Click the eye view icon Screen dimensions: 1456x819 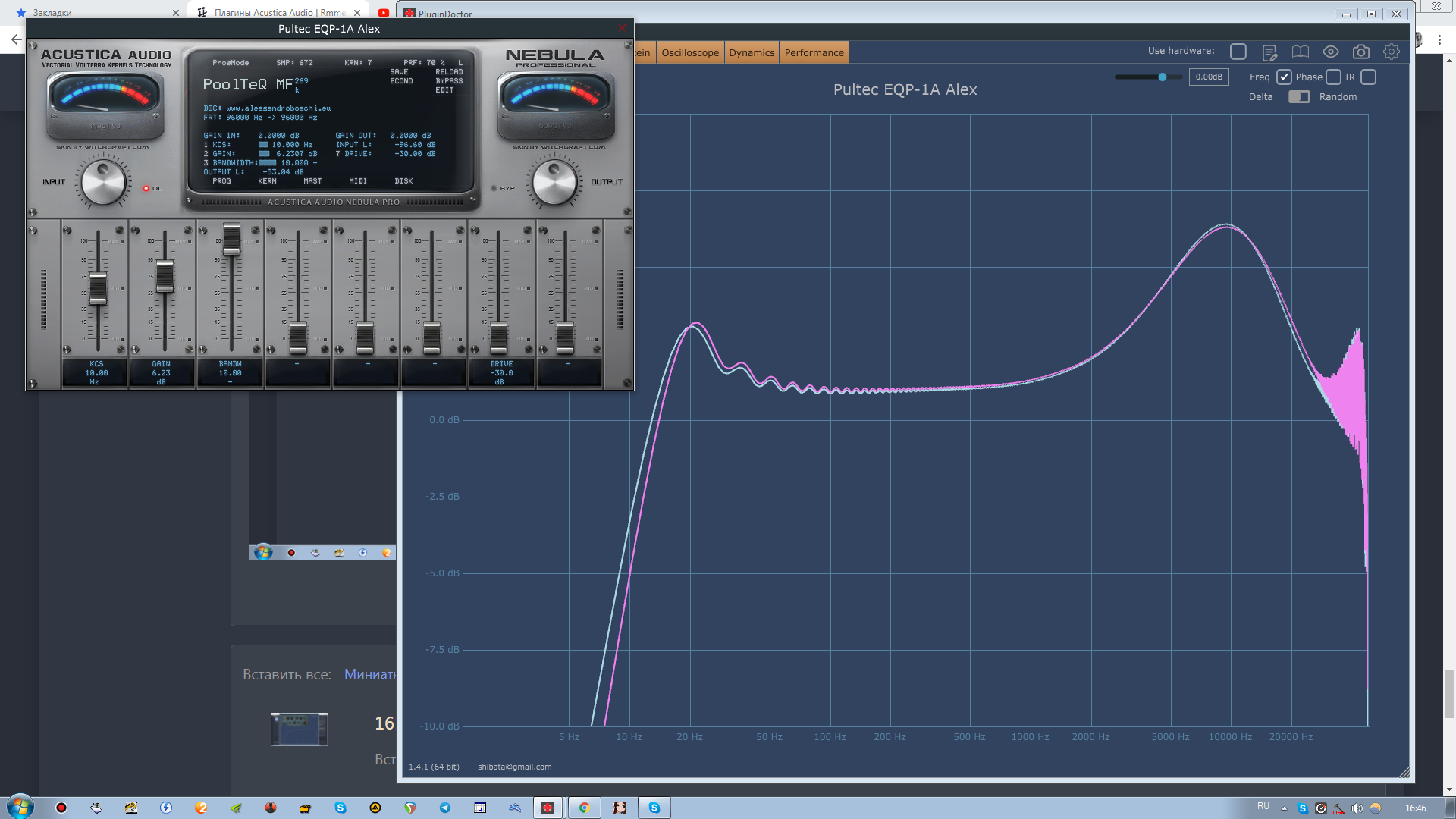click(1331, 52)
